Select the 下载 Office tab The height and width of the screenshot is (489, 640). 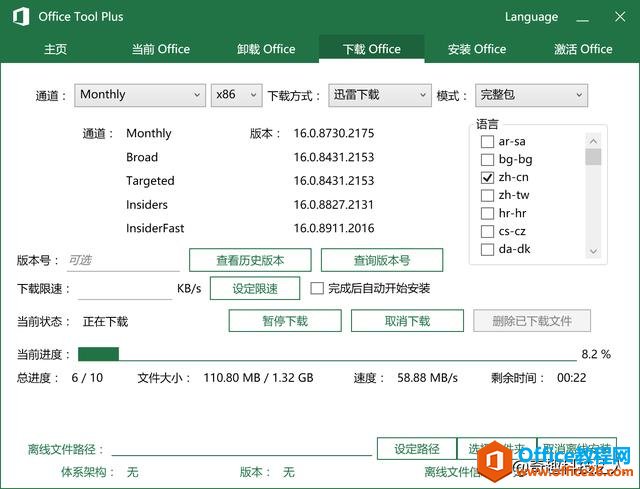pos(371,49)
